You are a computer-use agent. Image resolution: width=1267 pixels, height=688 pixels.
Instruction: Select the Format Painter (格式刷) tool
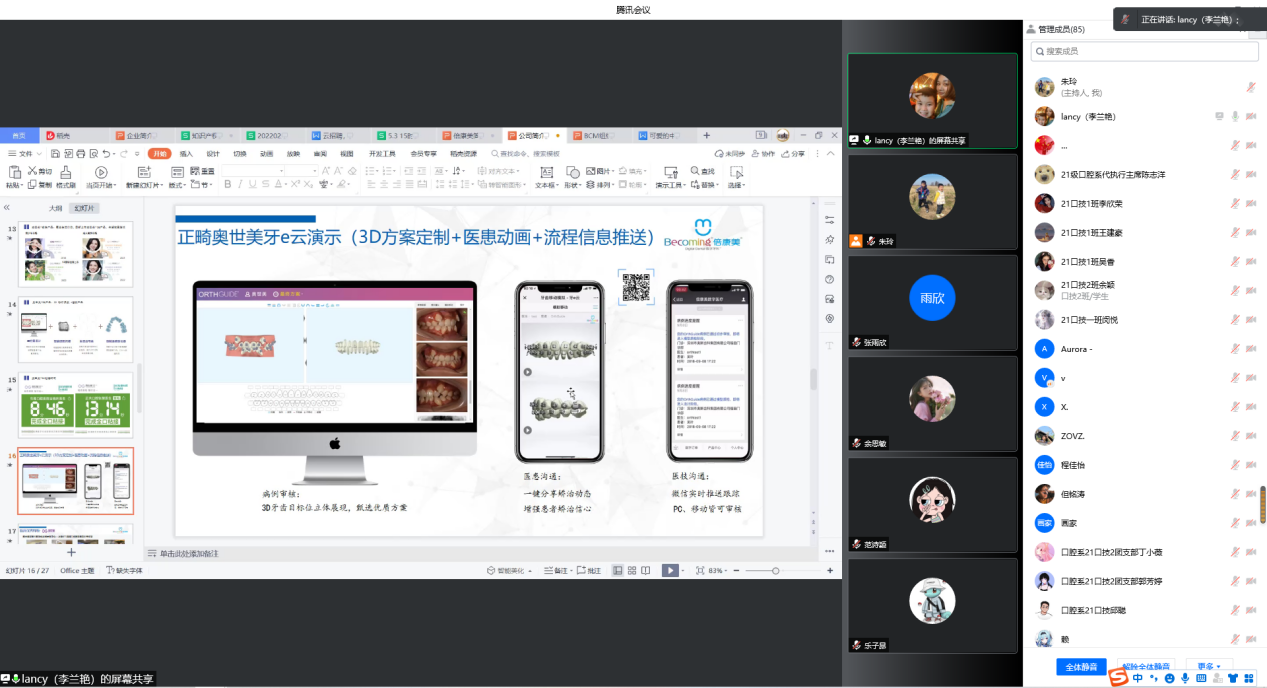pyautogui.click(x=66, y=174)
